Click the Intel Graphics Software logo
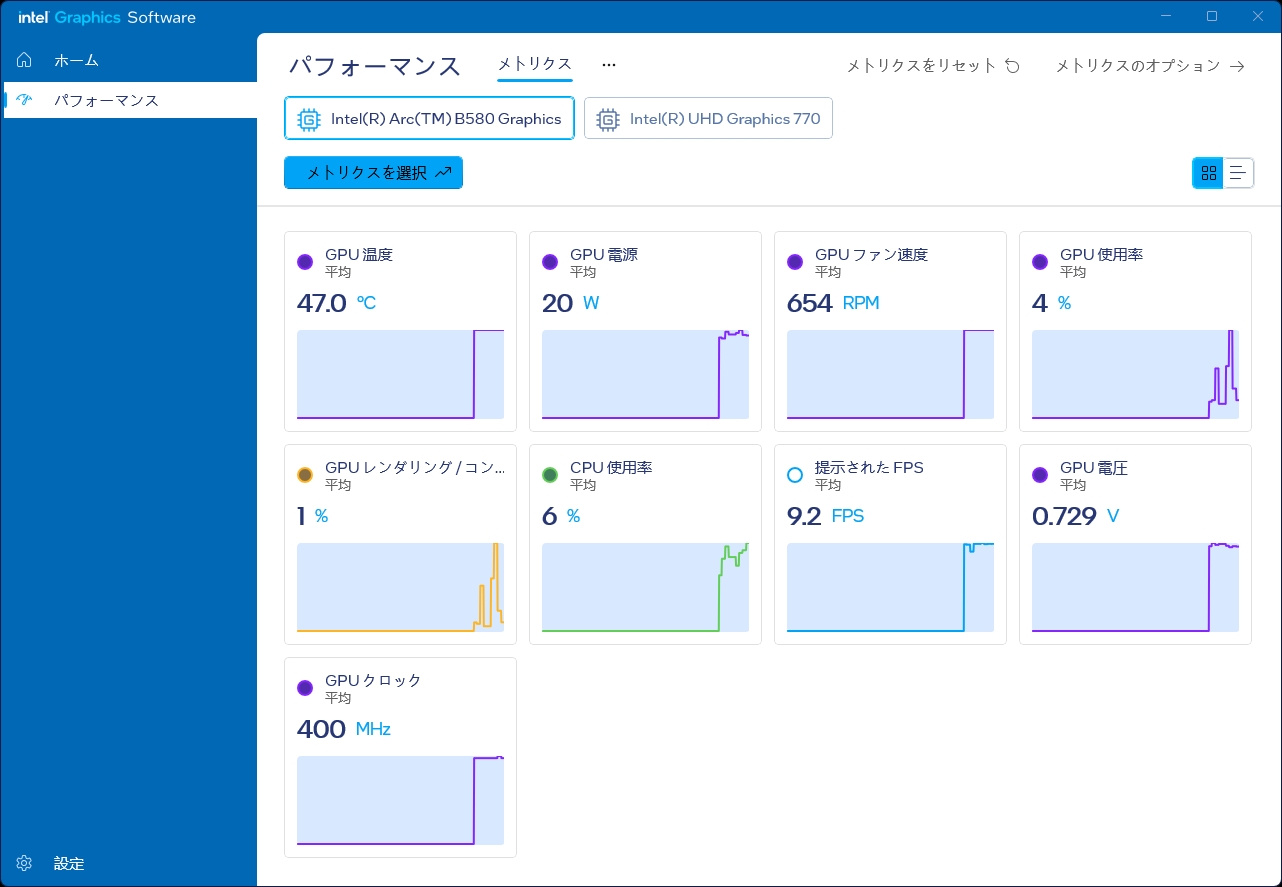Image resolution: width=1282 pixels, height=887 pixels. tap(107, 17)
